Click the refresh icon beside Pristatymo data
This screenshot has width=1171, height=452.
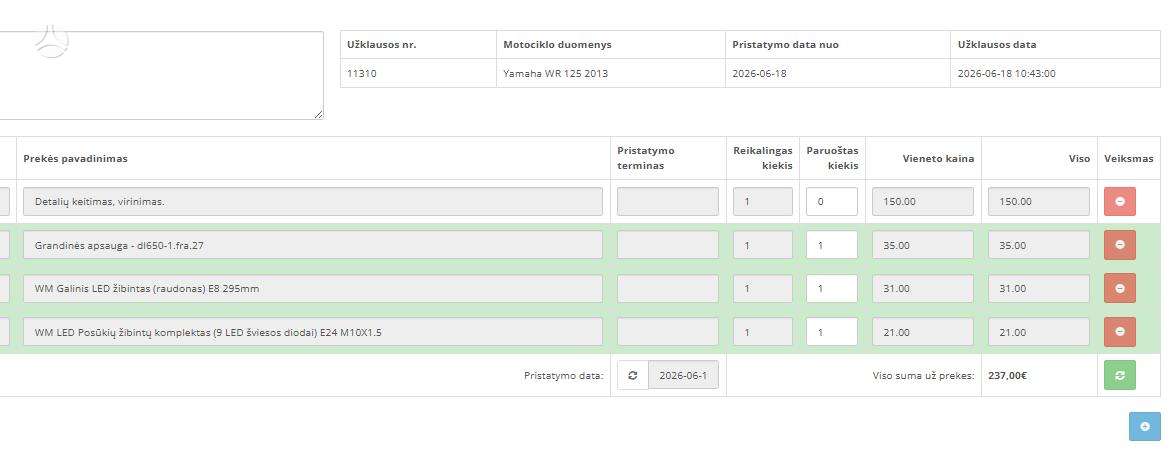(633, 375)
